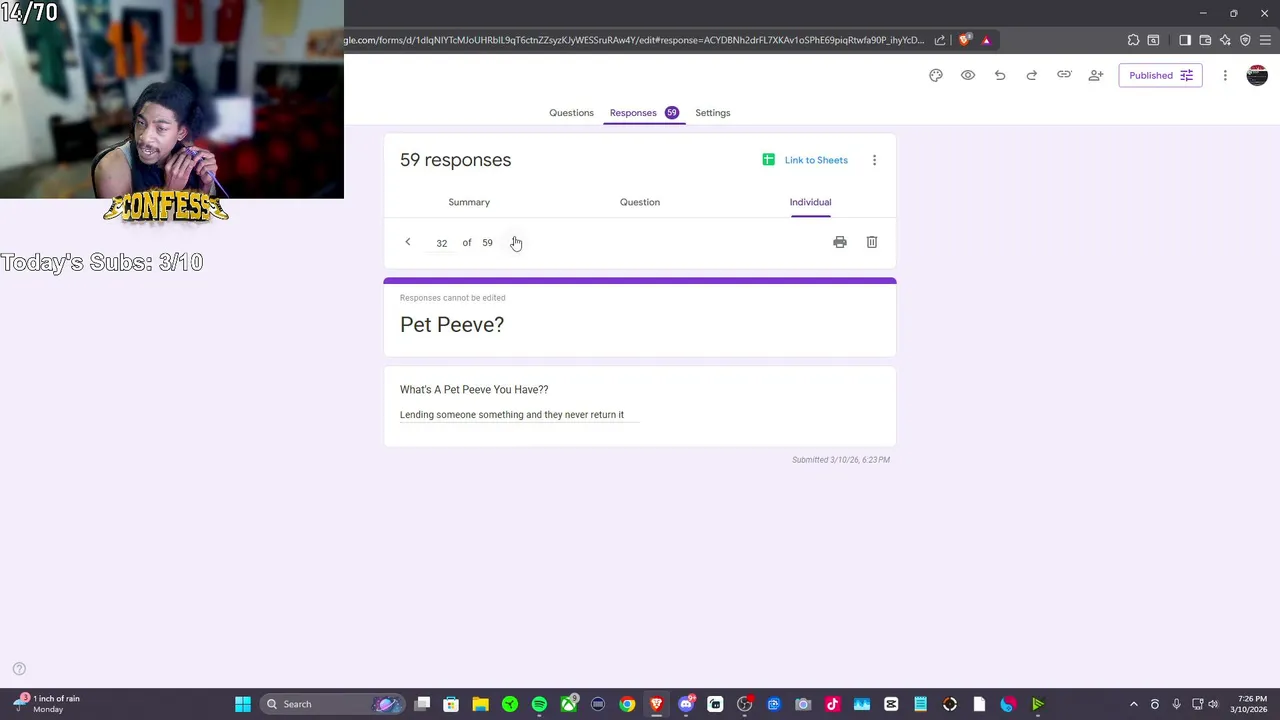Open File Explorer from the taskbar
Viewport: 1280px width, 720px height.
(481, 704)
